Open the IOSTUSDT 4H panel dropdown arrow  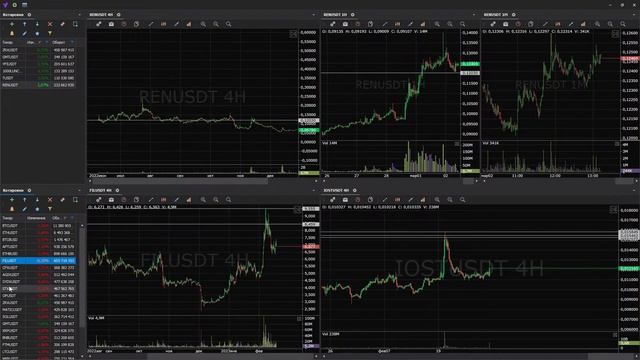pos(635,190)
